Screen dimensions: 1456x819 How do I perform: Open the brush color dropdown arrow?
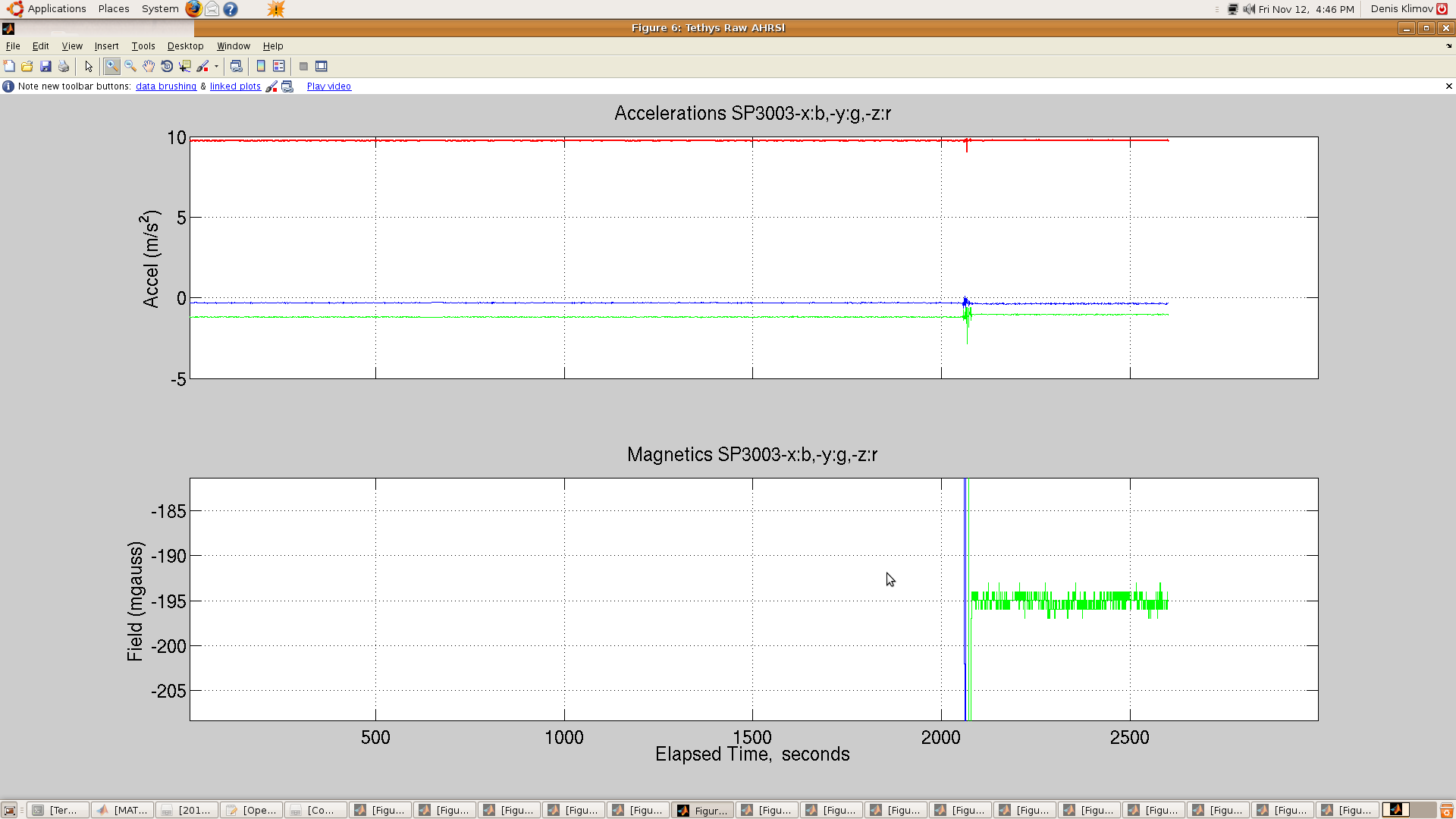pyautogui.click(x=216, y=67)
